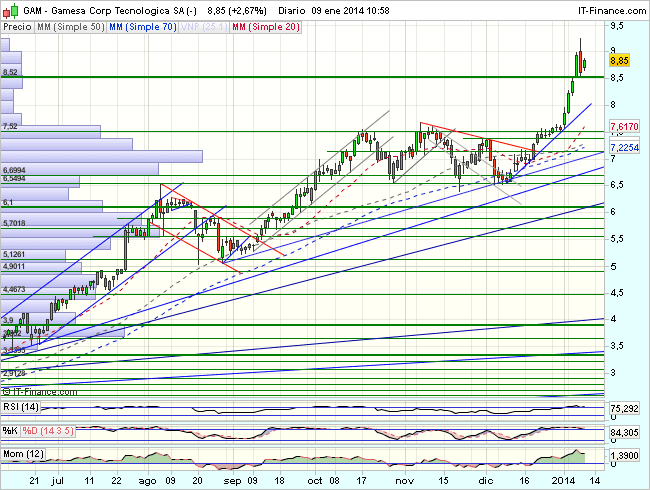Click the 4,5 price axis tick
This screenshot has width=650, height=490.
pos(617,293)
